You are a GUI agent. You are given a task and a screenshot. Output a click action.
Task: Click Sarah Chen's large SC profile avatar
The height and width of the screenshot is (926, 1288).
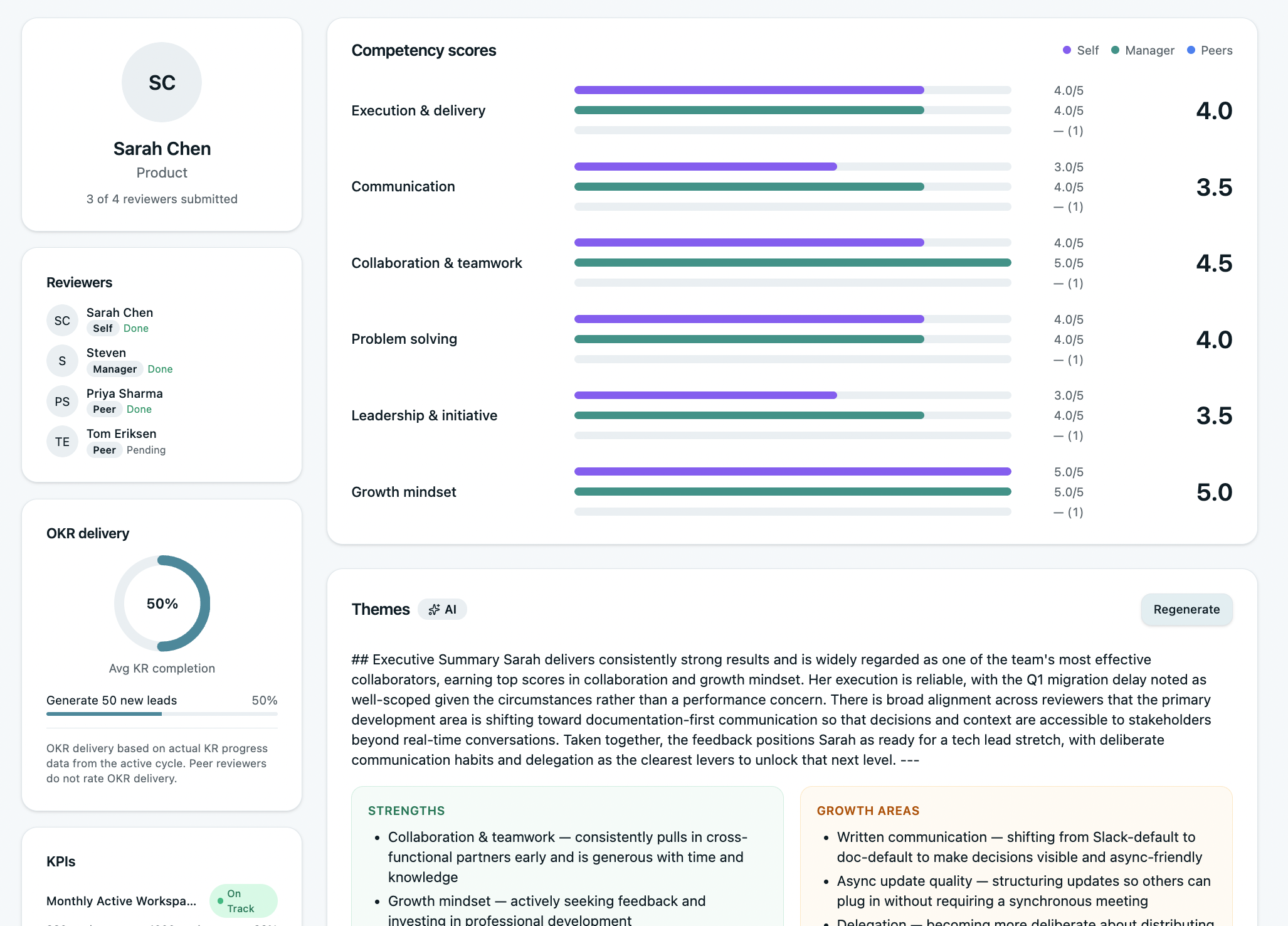pos(162,82)
